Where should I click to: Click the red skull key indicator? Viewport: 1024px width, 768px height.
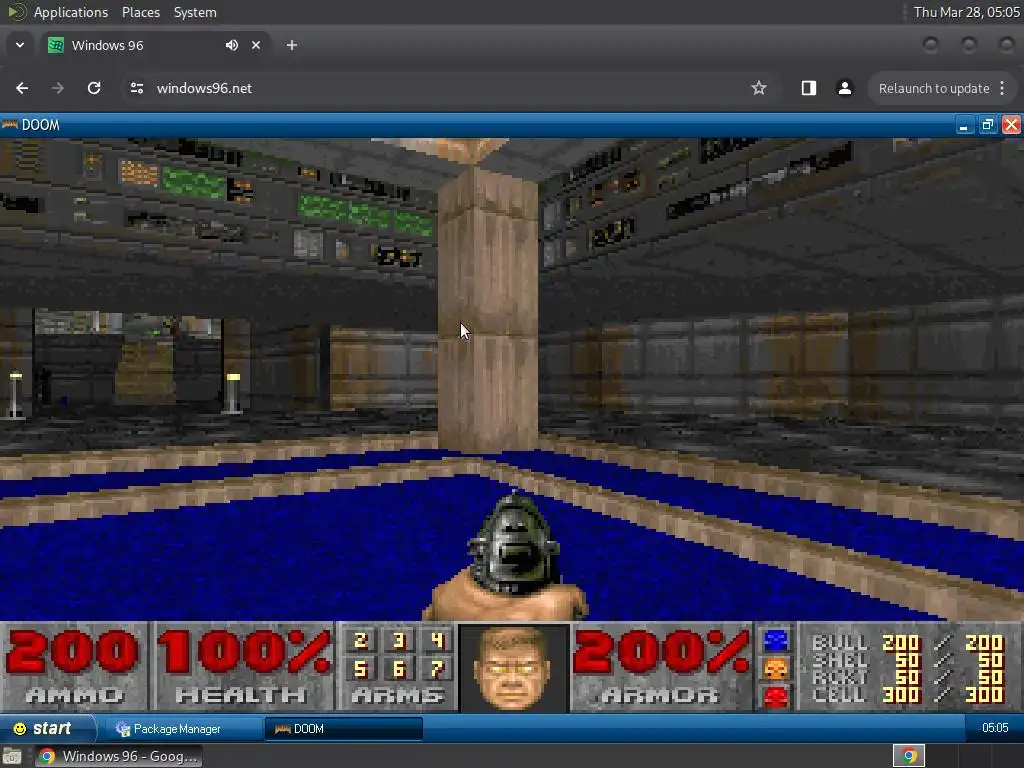[x=776, y=696]
